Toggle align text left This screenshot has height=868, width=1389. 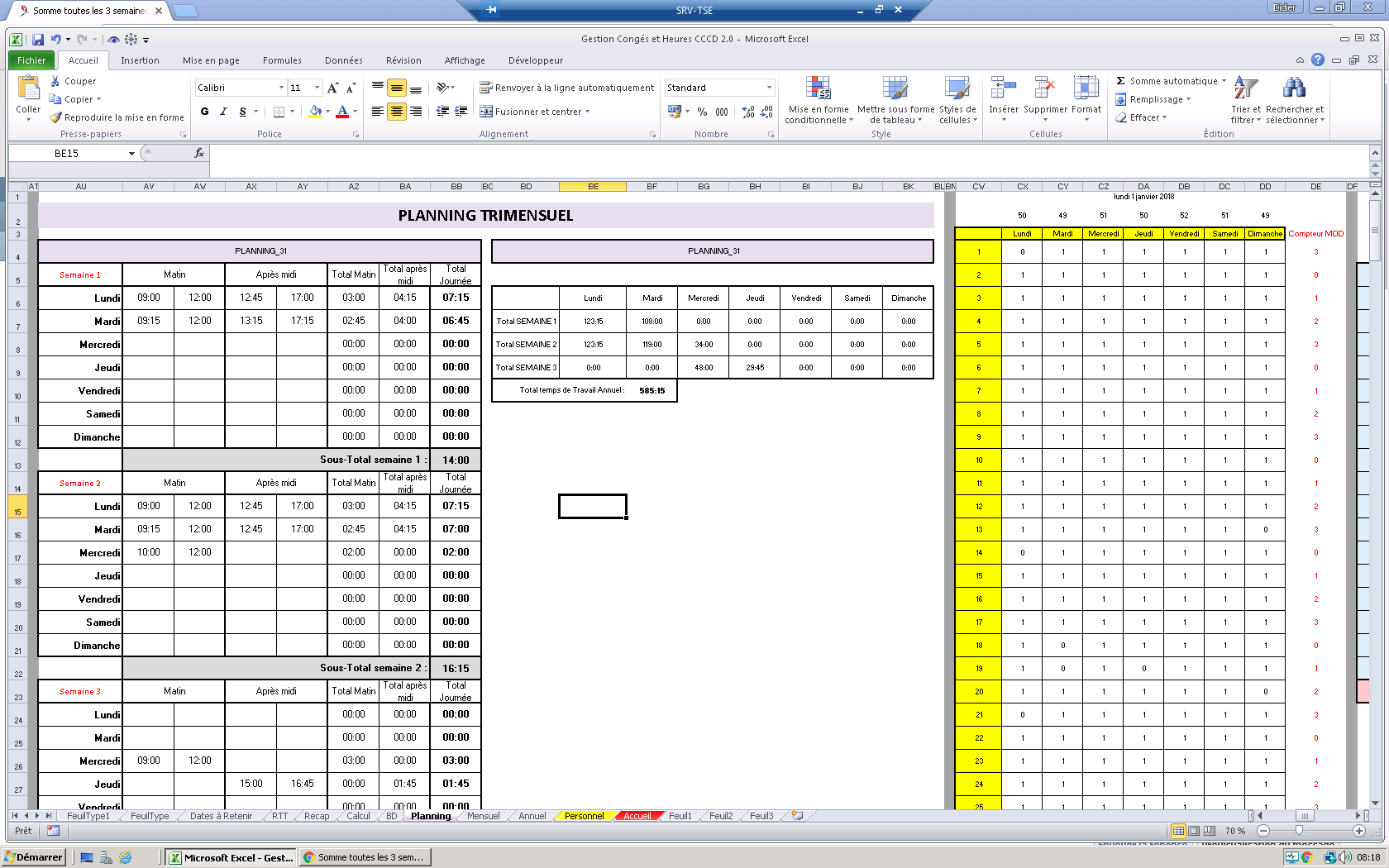[x=378, y=112]
